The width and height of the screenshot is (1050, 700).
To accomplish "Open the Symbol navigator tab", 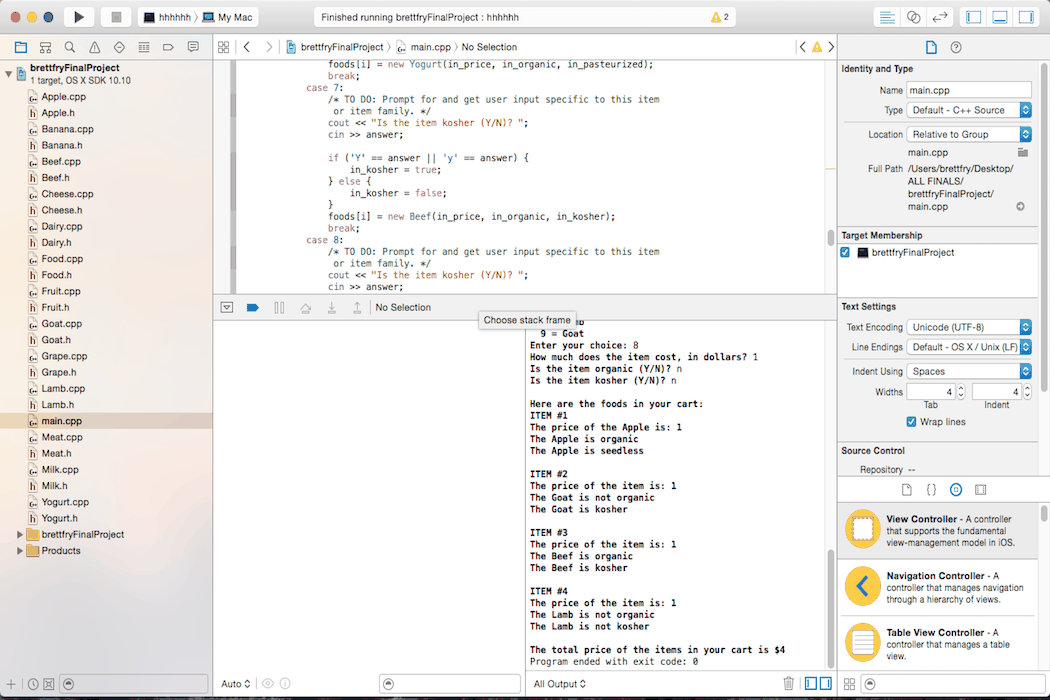I will tap(46, 47).
